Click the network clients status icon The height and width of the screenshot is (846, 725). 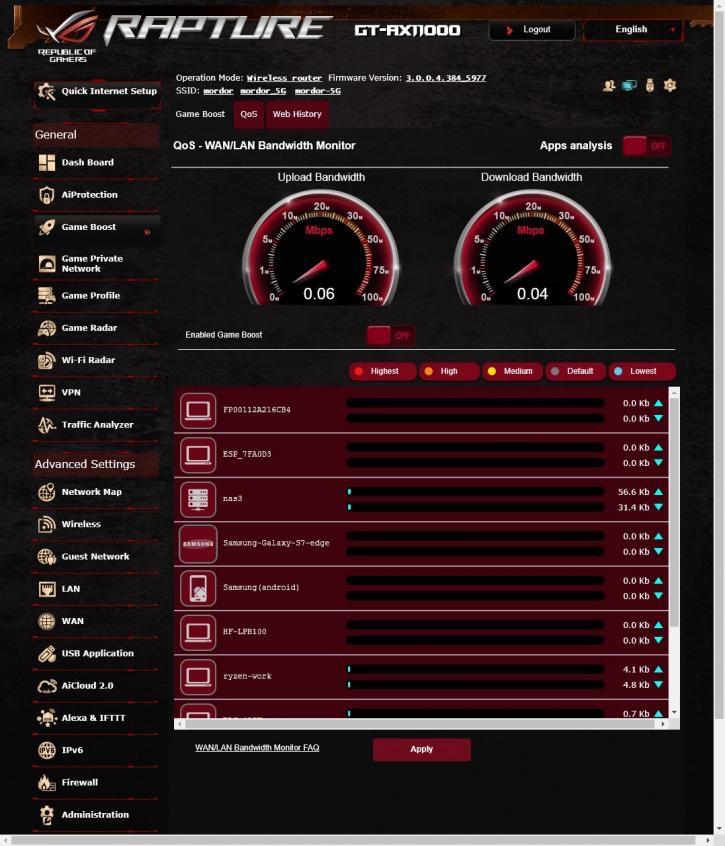coord(629,85)
